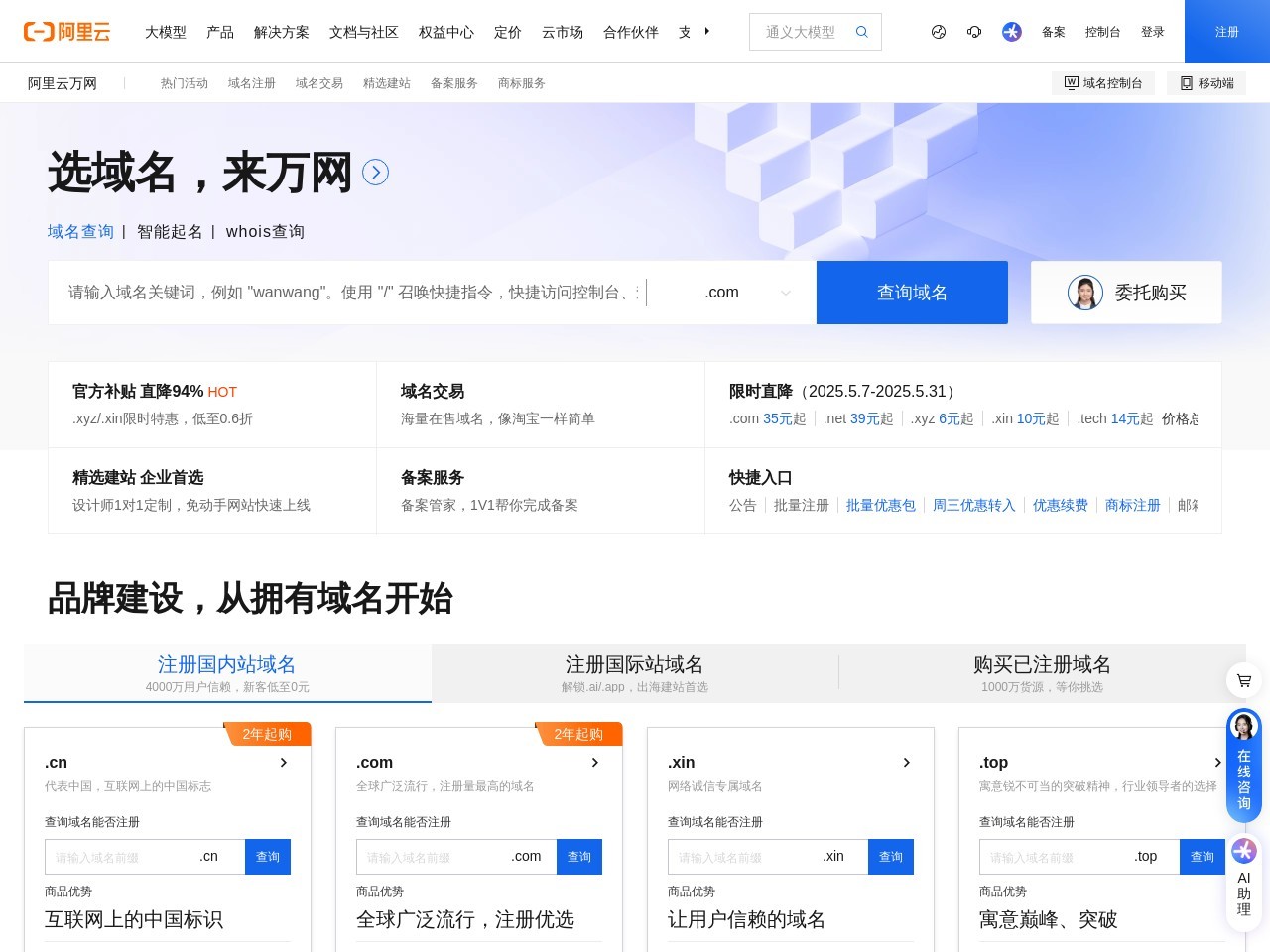Image resolution: width=1270 pixels, height=952 pixels.
Task: Switch to 域名查询 search mode
Action: pyautogui.click(x=81, y=232)
